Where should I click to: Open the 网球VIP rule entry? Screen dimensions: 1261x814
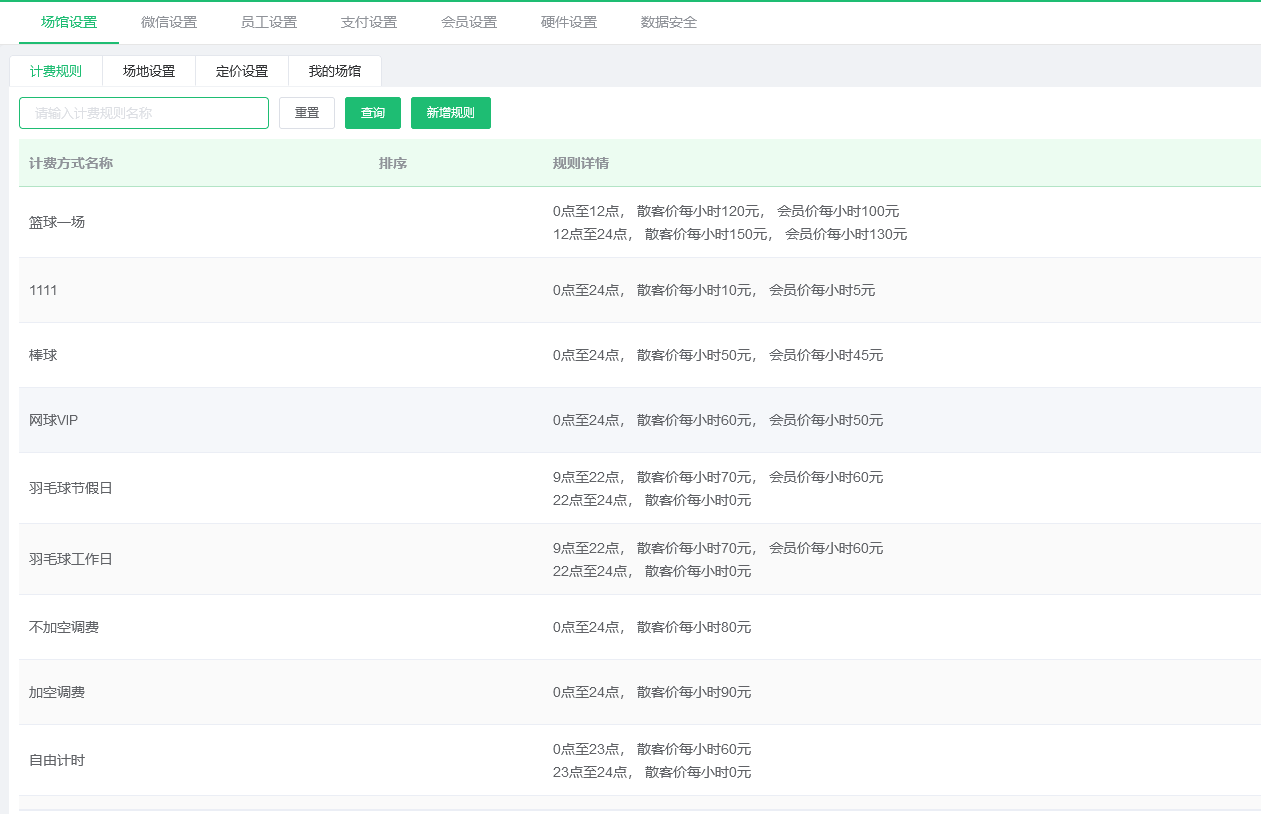[x=54, y=420]
